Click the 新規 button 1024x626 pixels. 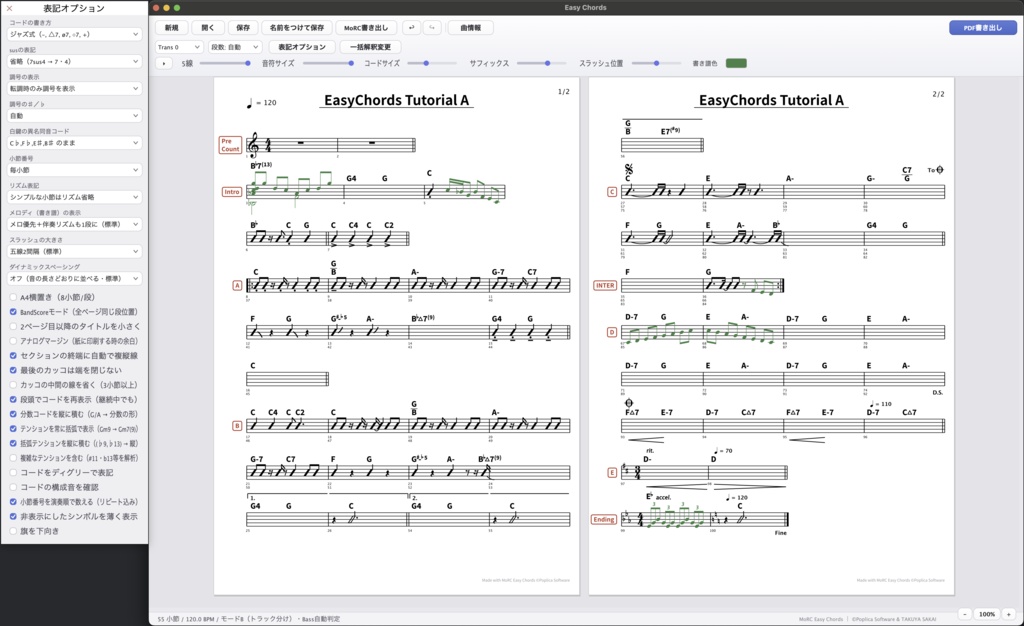[x=172, y=27]
